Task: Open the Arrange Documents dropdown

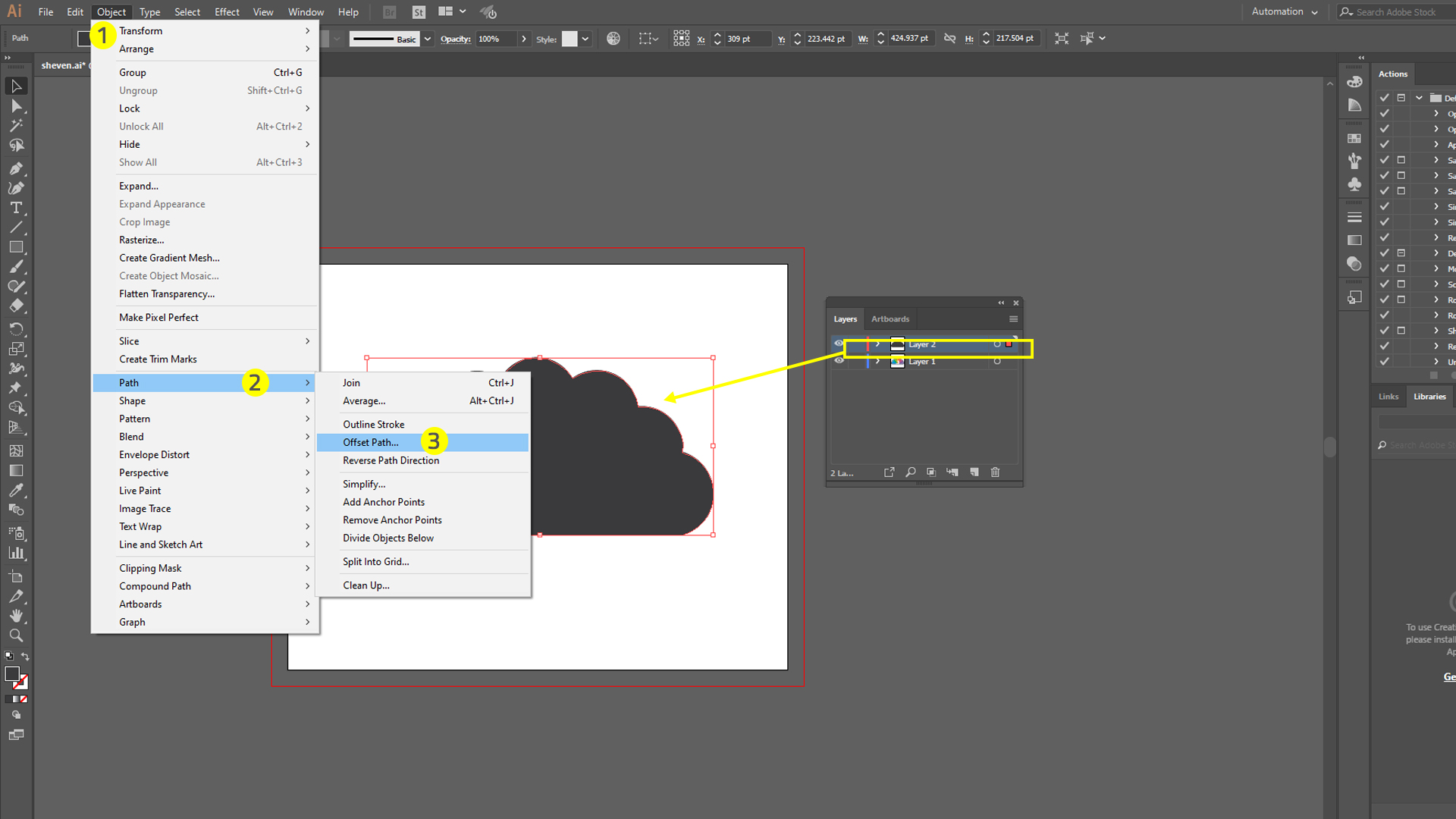Action: point(452,12)
